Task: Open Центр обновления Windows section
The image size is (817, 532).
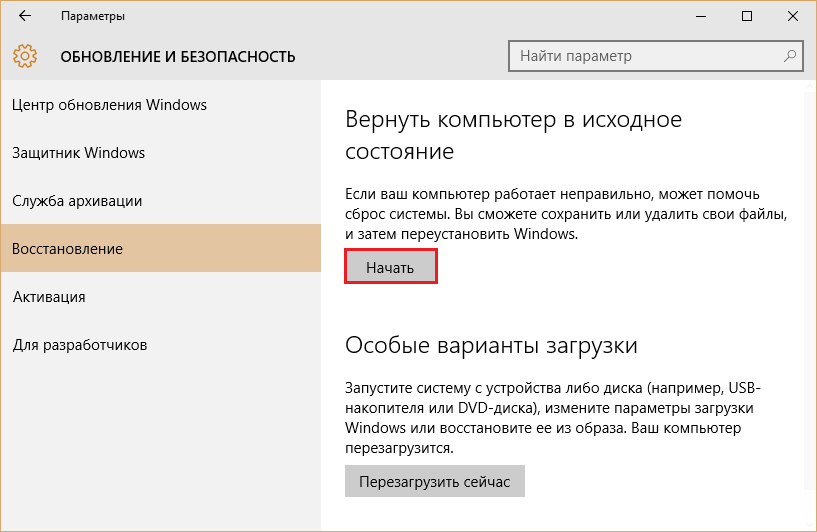Action: (110, 105)
